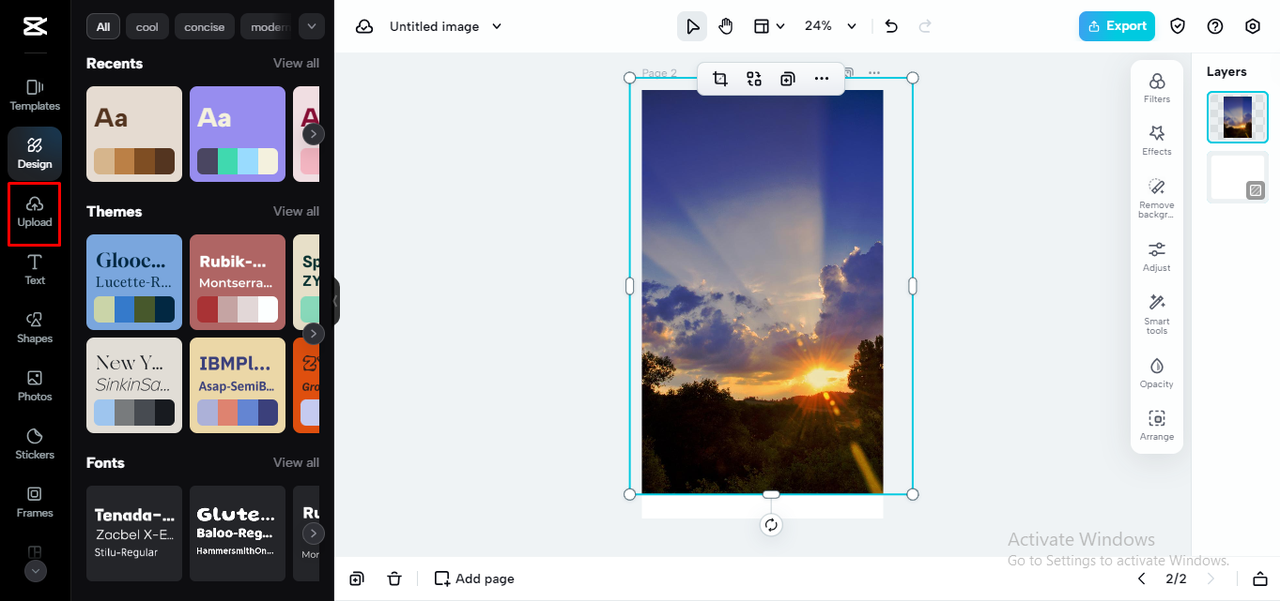Choose the Glute Baloo-Reg font combo
Screen dimensions: 1280x601
[x=238, y=533]
